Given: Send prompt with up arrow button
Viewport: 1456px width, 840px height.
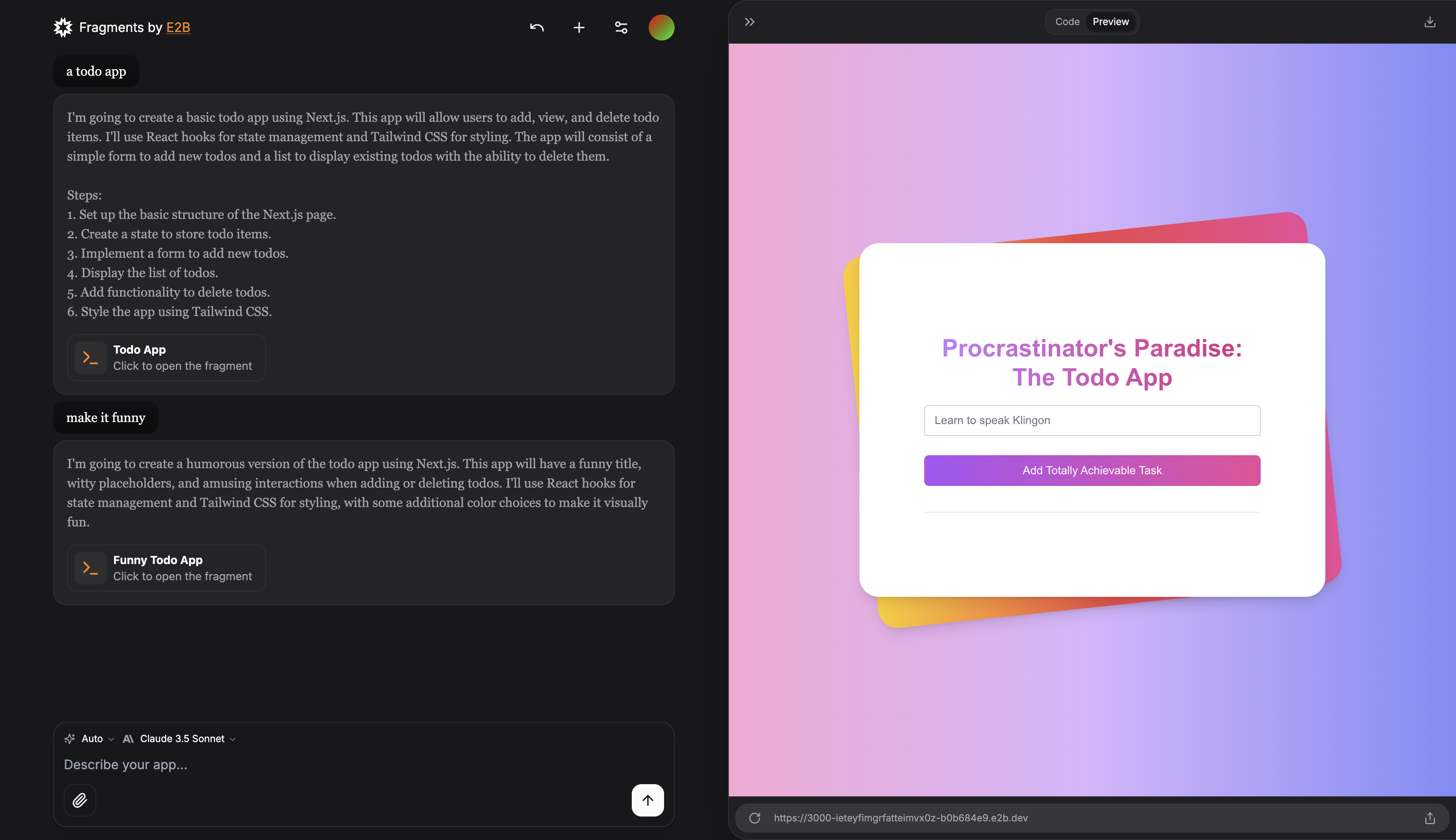Looking at the screenshot, I should [x=647, y=800].
